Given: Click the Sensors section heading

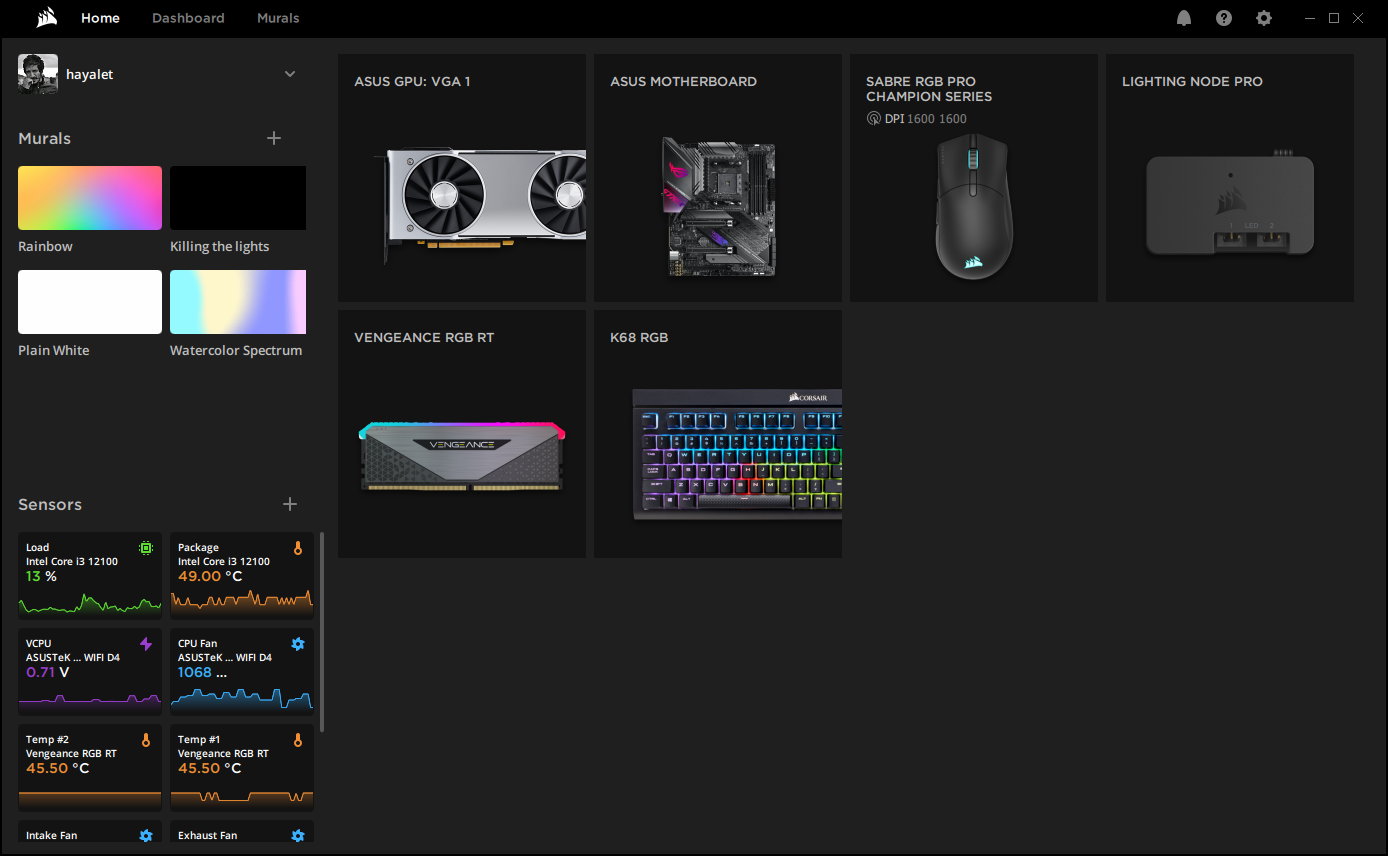Looking at the screenshot, I should (50, 504).
